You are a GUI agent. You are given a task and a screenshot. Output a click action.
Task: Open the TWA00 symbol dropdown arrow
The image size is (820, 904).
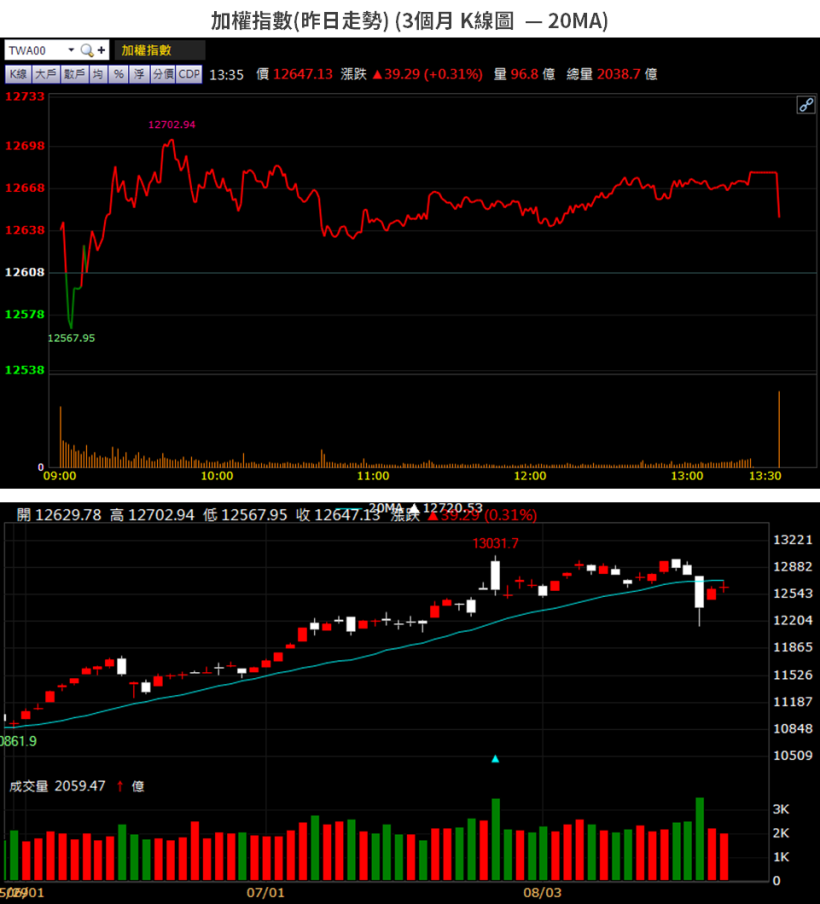click(x=71, y=50)
